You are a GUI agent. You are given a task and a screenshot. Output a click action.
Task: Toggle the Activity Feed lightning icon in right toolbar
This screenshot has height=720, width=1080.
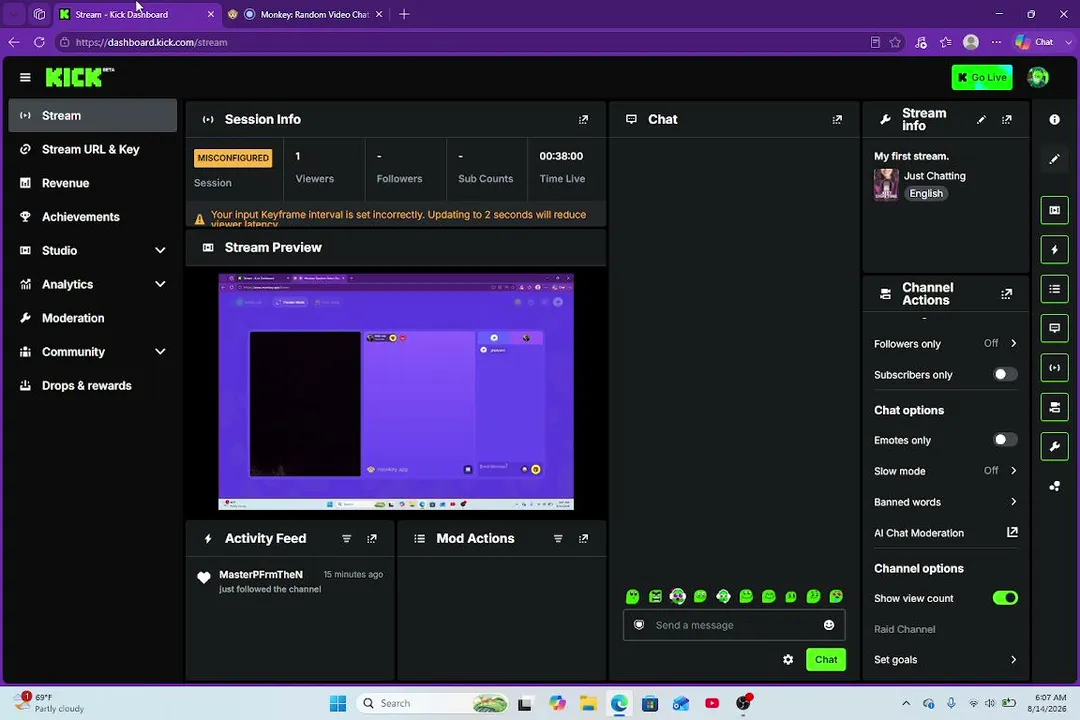tap(1054, 249)
